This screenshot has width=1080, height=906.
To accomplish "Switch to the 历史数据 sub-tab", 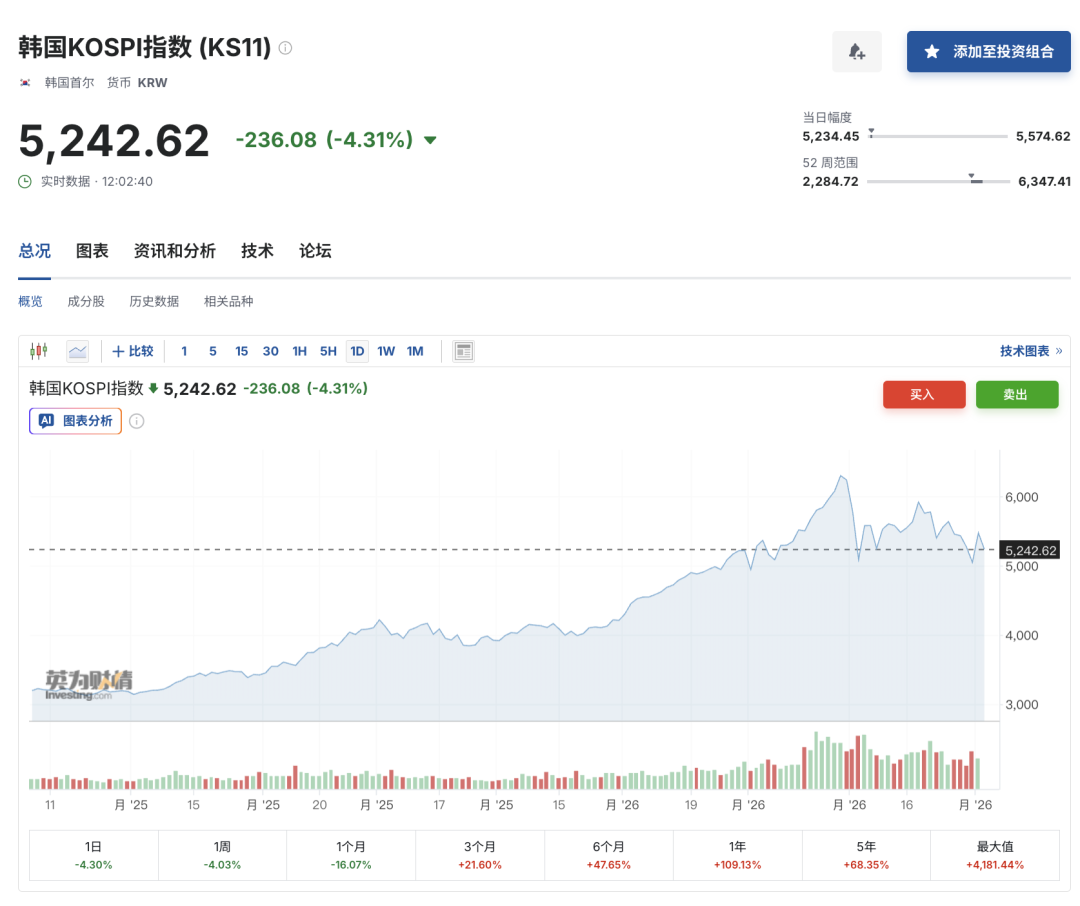I will pos(154,301).
